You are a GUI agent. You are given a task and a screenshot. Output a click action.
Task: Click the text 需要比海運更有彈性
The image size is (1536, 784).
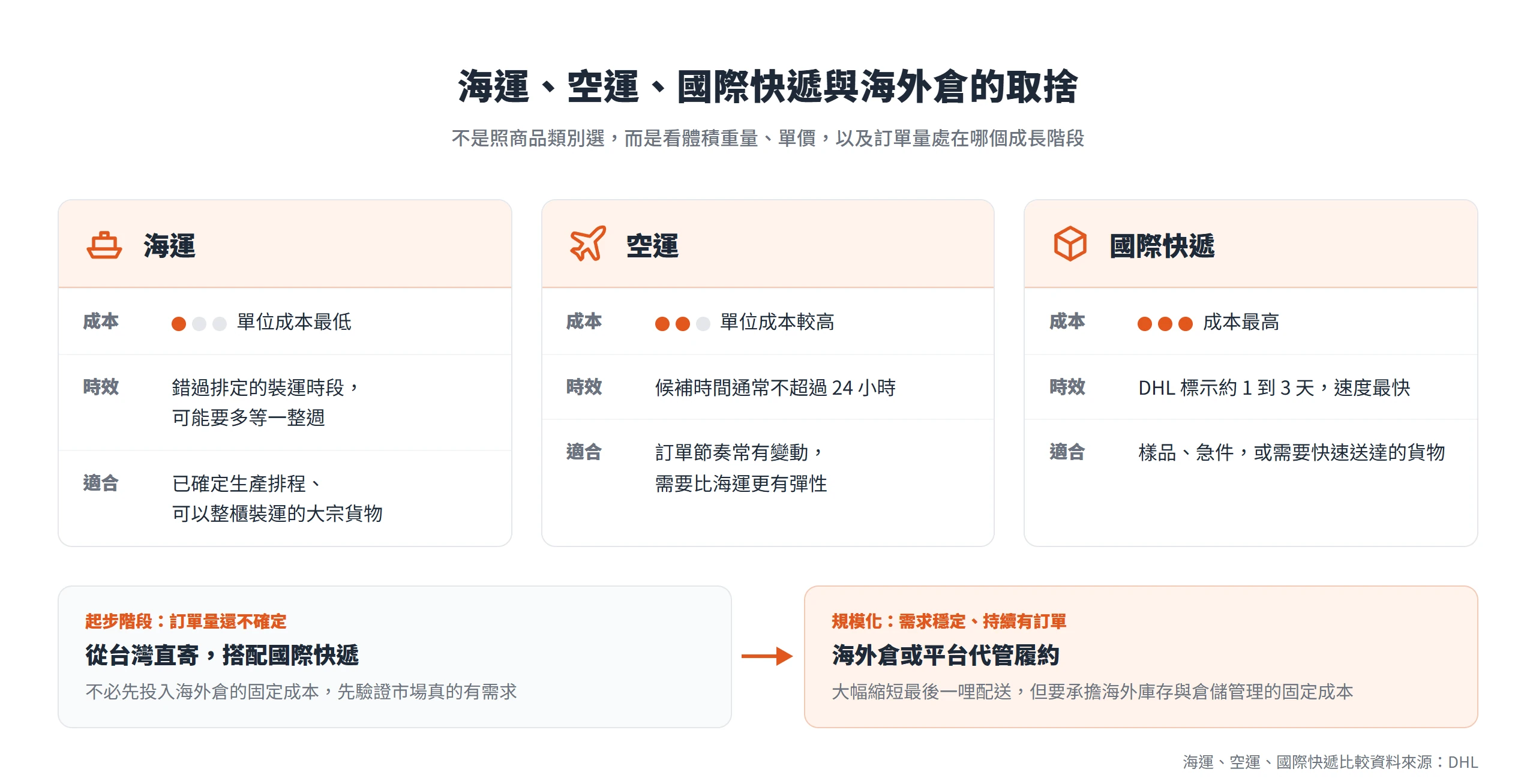click(x=741, y=483)
